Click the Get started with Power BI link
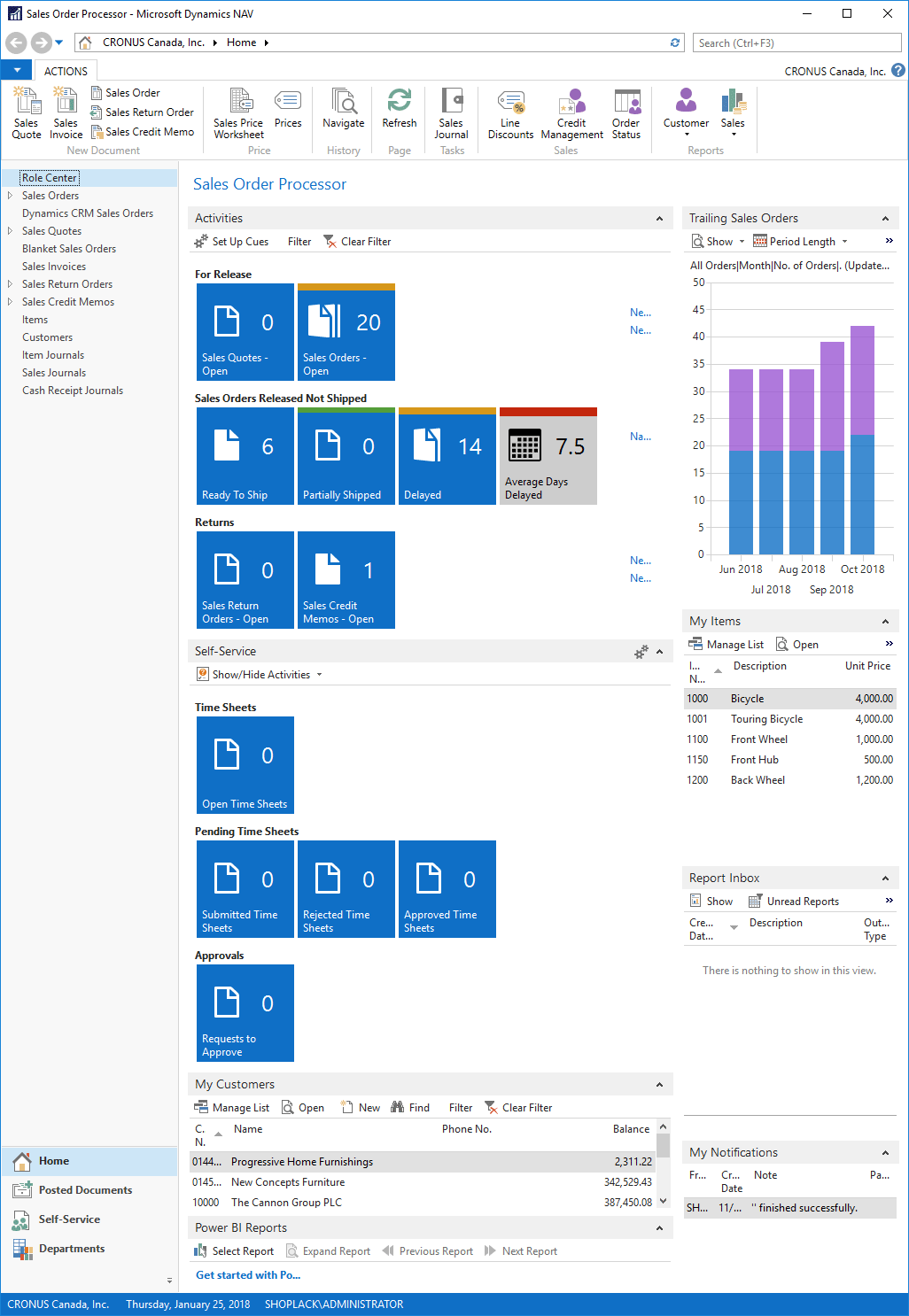 [248, 1275]
